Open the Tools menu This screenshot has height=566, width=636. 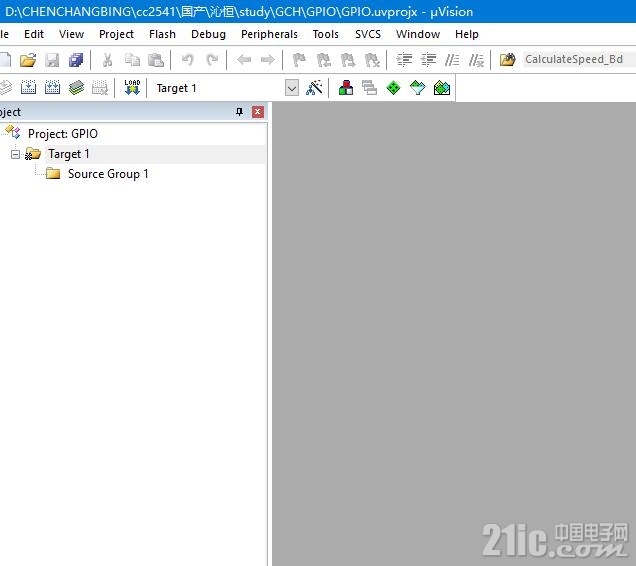pos(325,34)
